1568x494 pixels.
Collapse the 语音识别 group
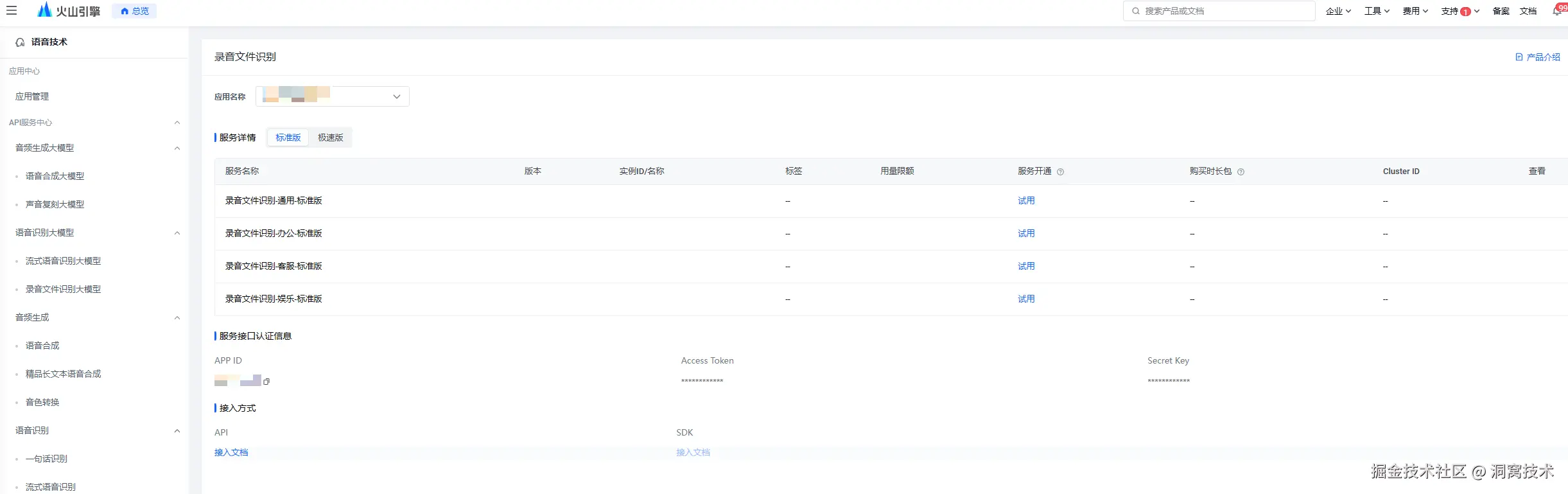pyautogui.click(x=177, y=431)
